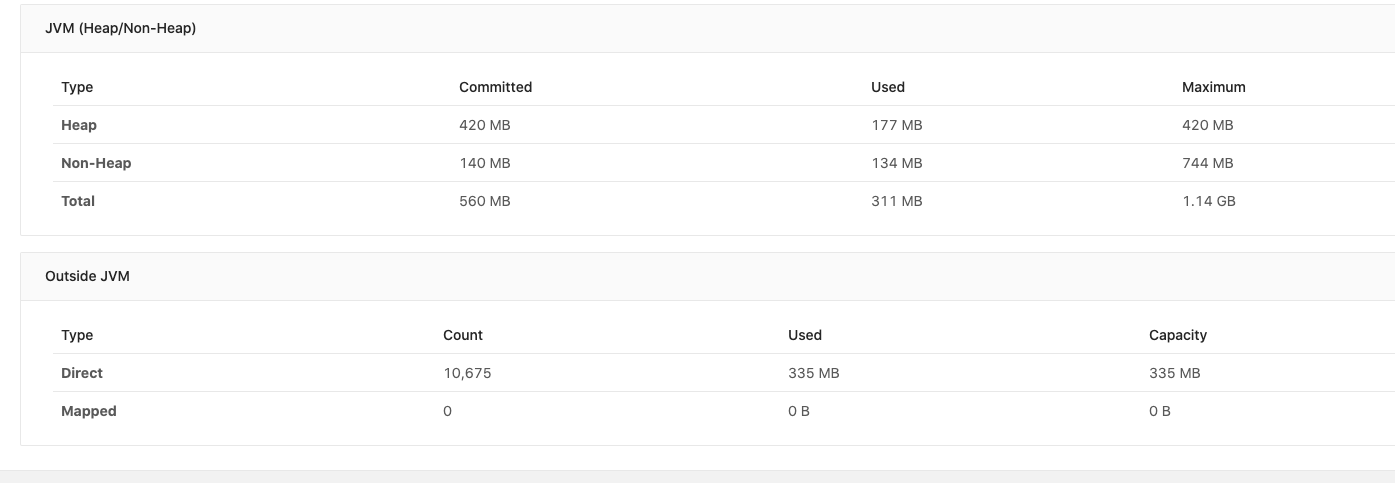Click the Used header in the JVM table
The height and width of the screenshot is (483, 1395).
click(x=887, y=87)
